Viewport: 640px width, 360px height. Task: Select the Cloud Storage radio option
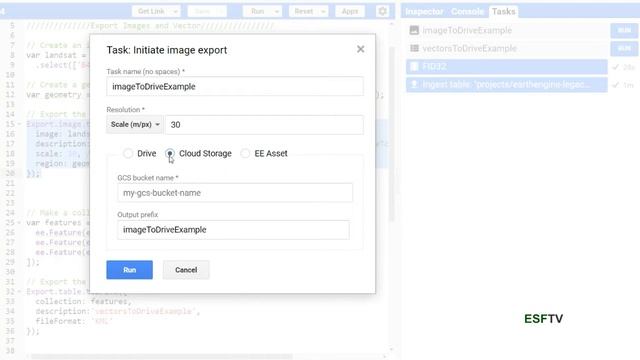pyautogui.click(x=170, y=153)
